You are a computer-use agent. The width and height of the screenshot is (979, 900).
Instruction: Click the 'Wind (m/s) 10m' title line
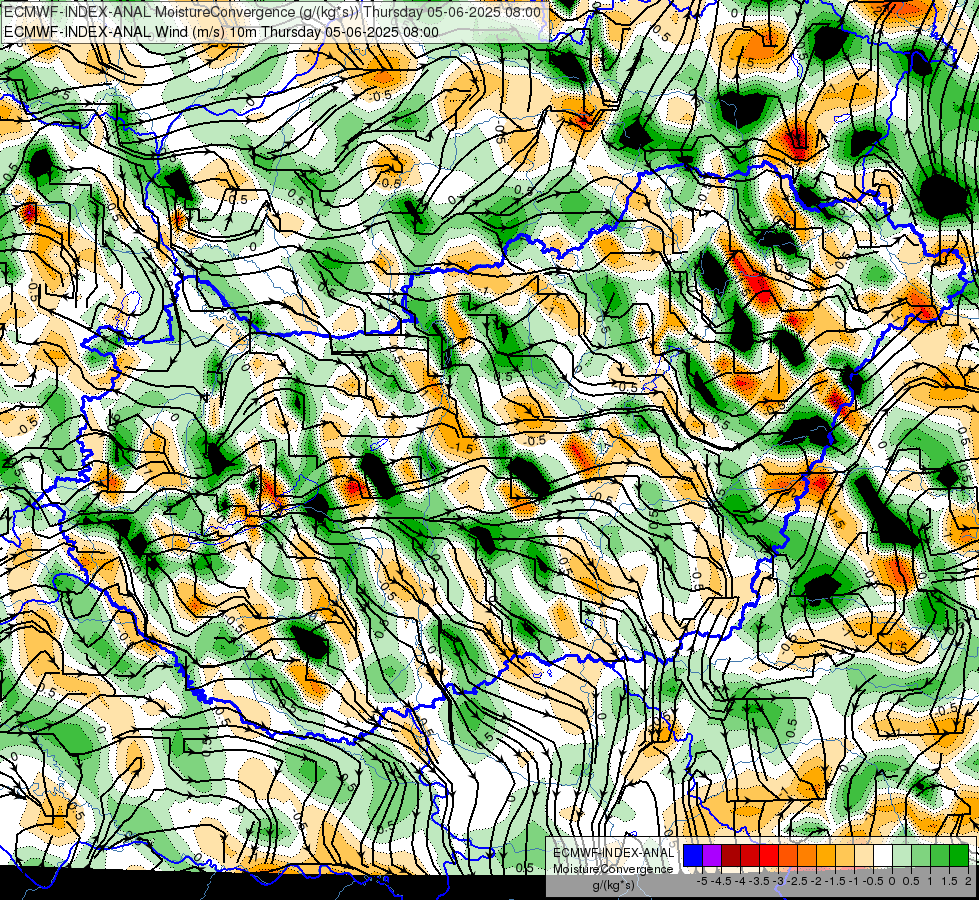click(x=221, y=32)
